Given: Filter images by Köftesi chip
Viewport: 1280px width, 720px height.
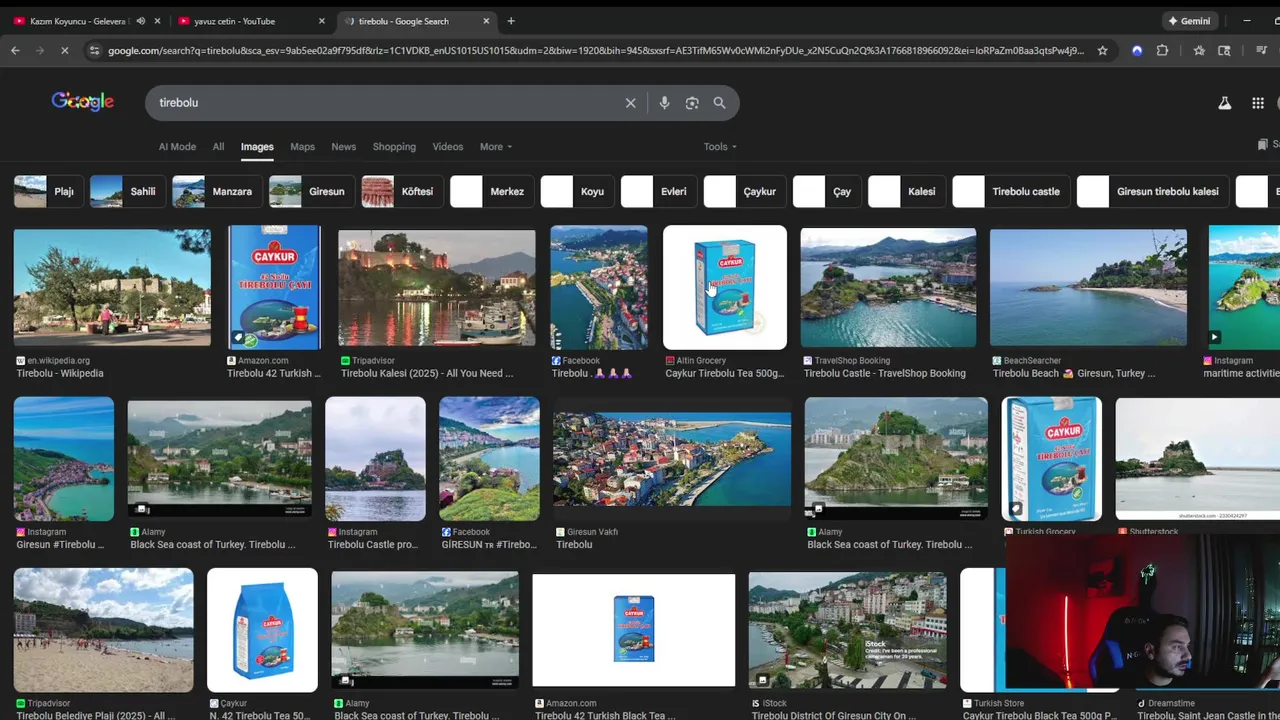Looking at the screenshot, I should [400, 191].
